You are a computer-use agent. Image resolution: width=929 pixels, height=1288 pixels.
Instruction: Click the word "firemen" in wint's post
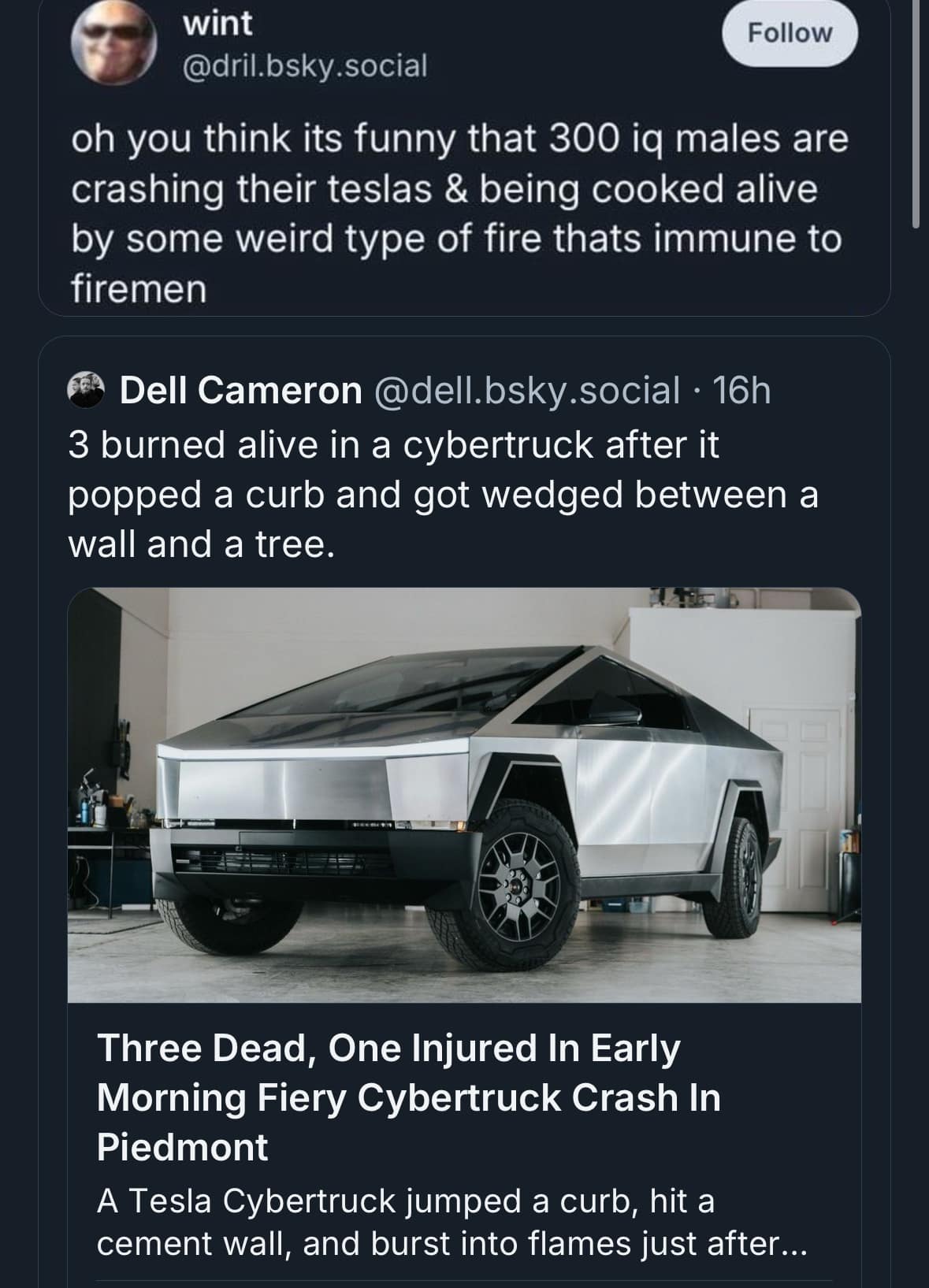139,290
